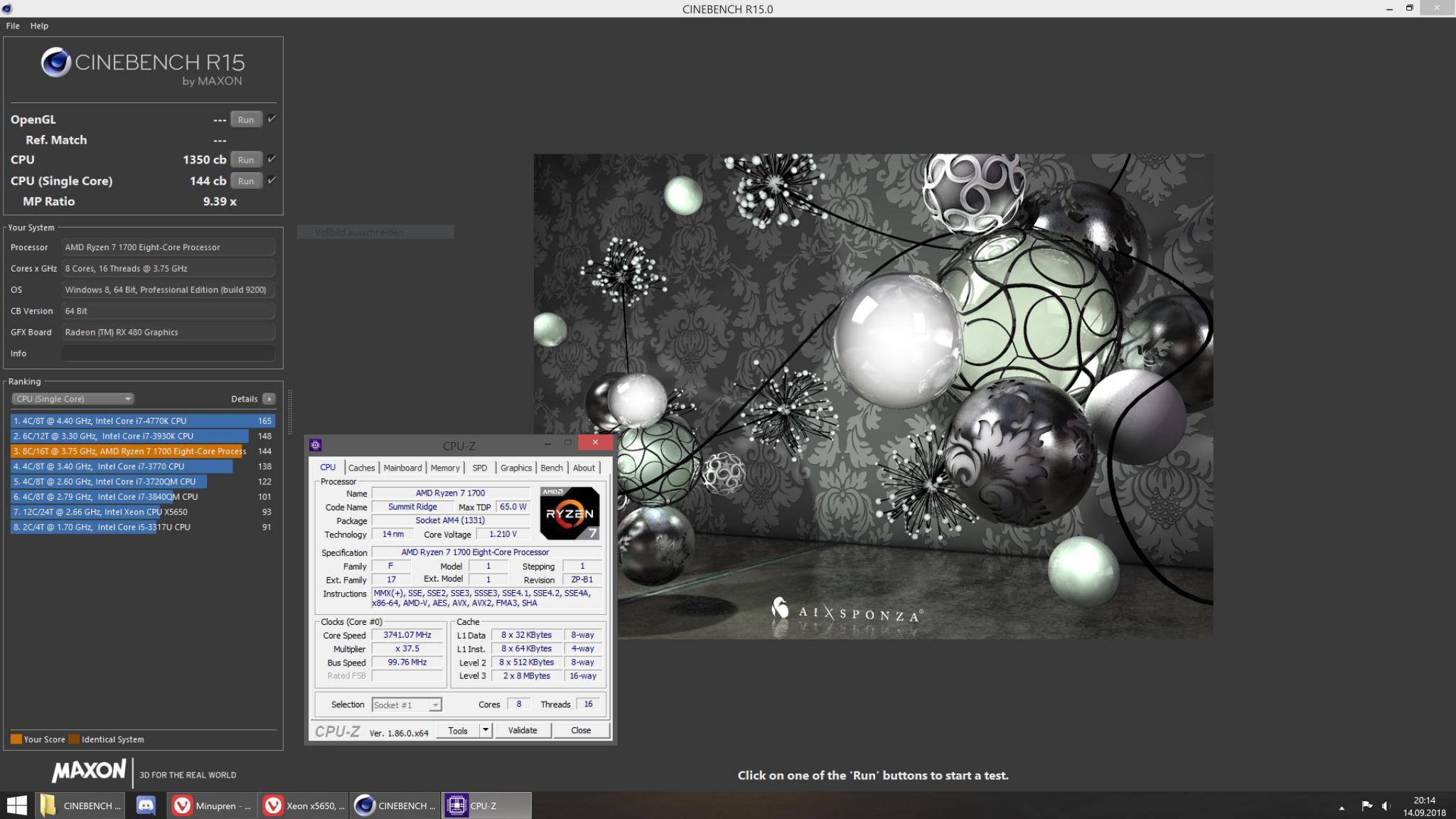Click the Discord icon in taskbar
This screenshot has height=819, width=1456.
pos(146,805)
